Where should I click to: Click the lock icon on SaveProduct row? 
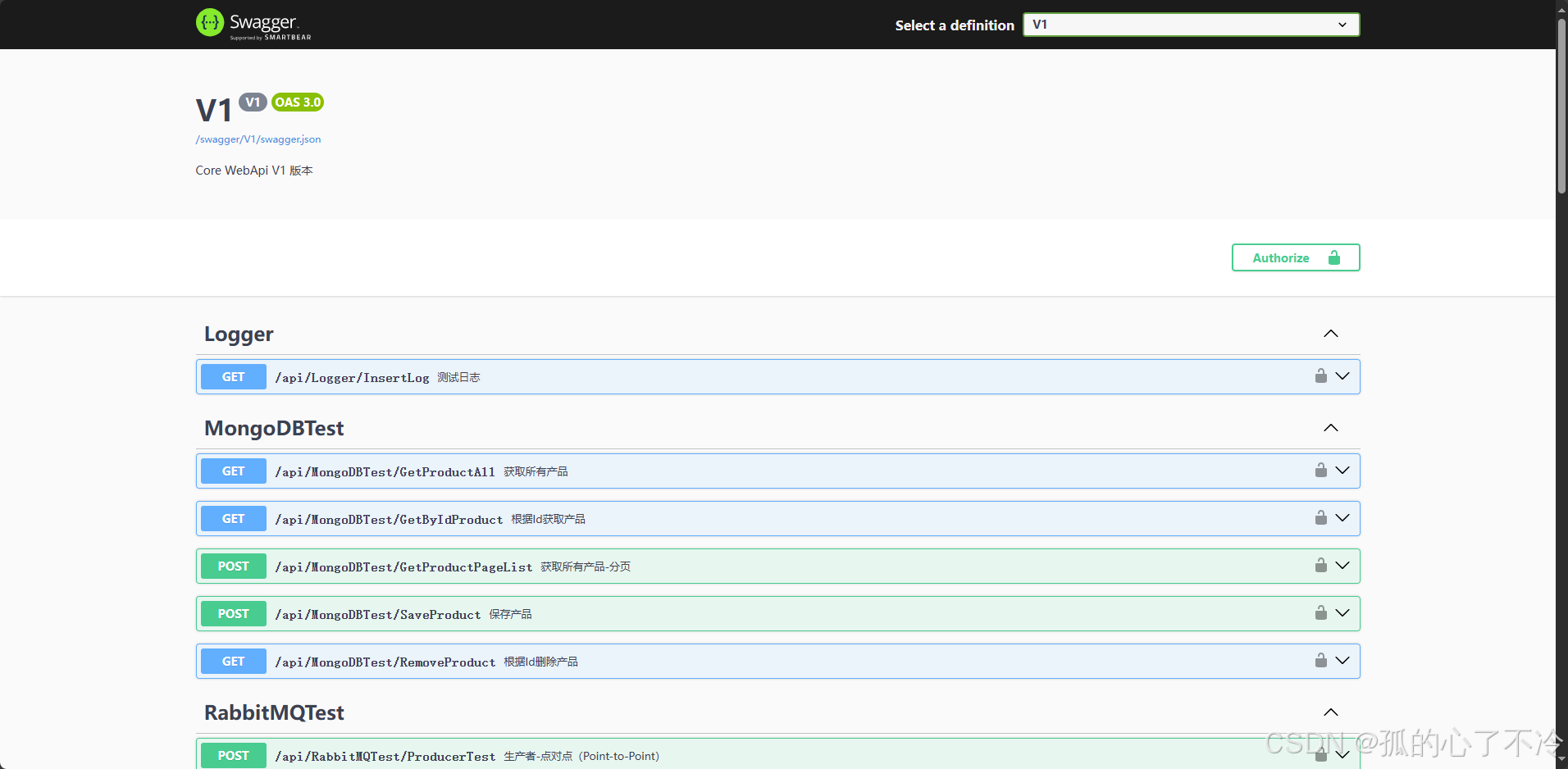1320,612
